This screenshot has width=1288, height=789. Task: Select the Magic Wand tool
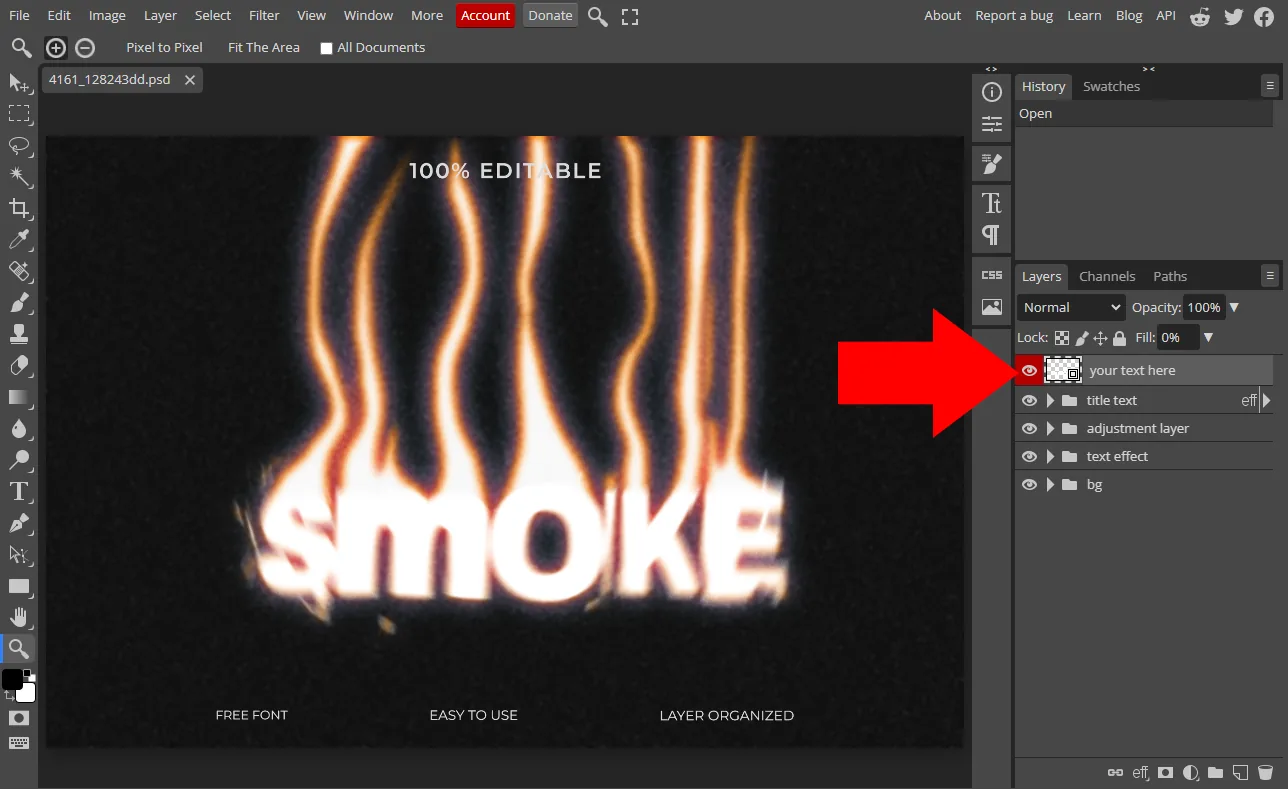(18, 177)
